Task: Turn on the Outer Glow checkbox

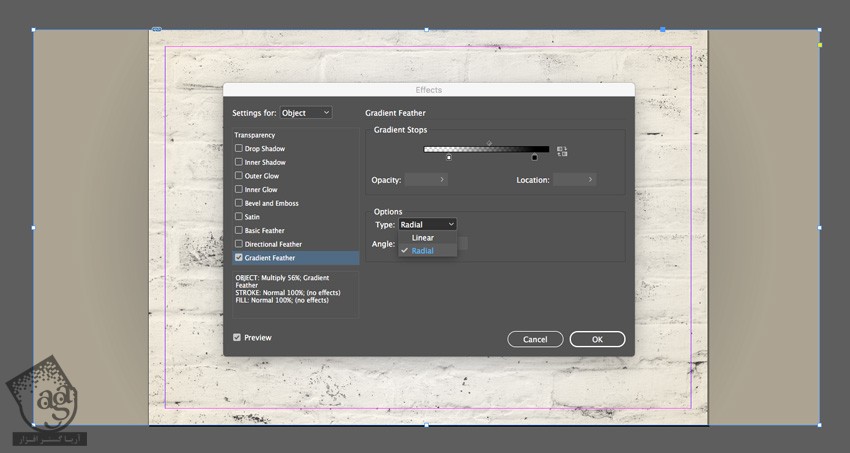Action: (239, 176)
